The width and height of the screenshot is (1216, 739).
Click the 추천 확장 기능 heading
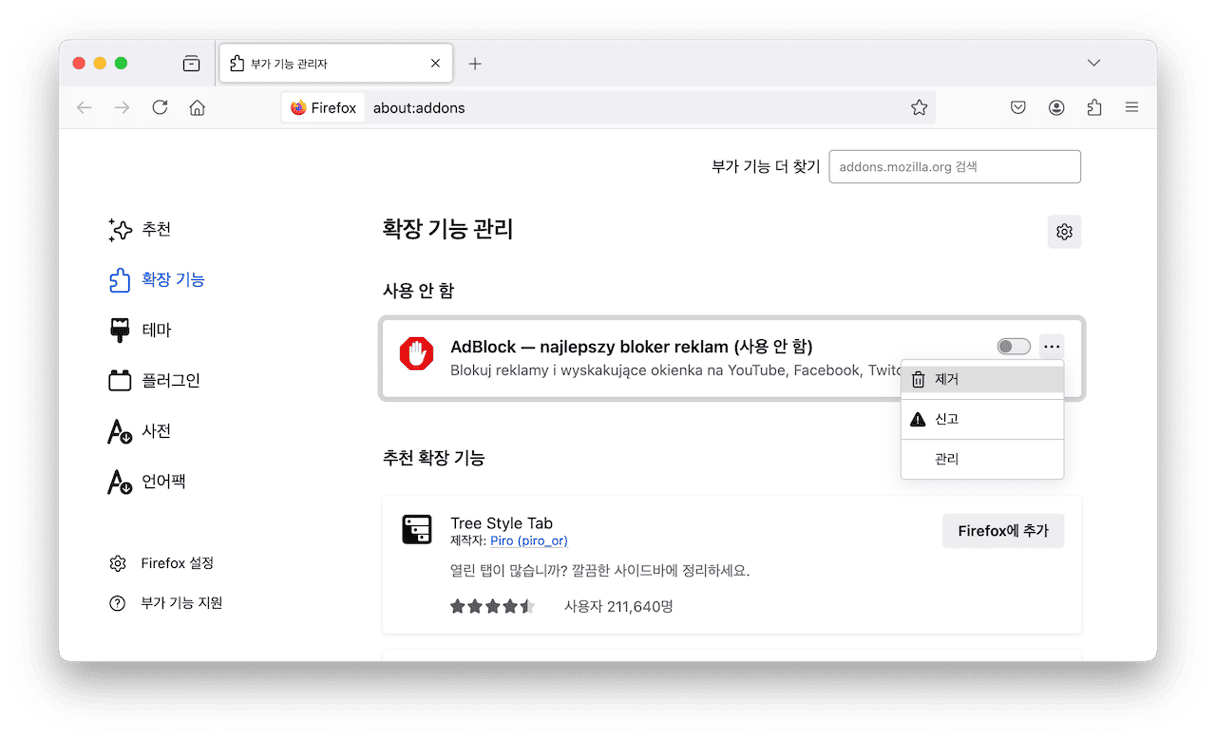click(434, 458)
